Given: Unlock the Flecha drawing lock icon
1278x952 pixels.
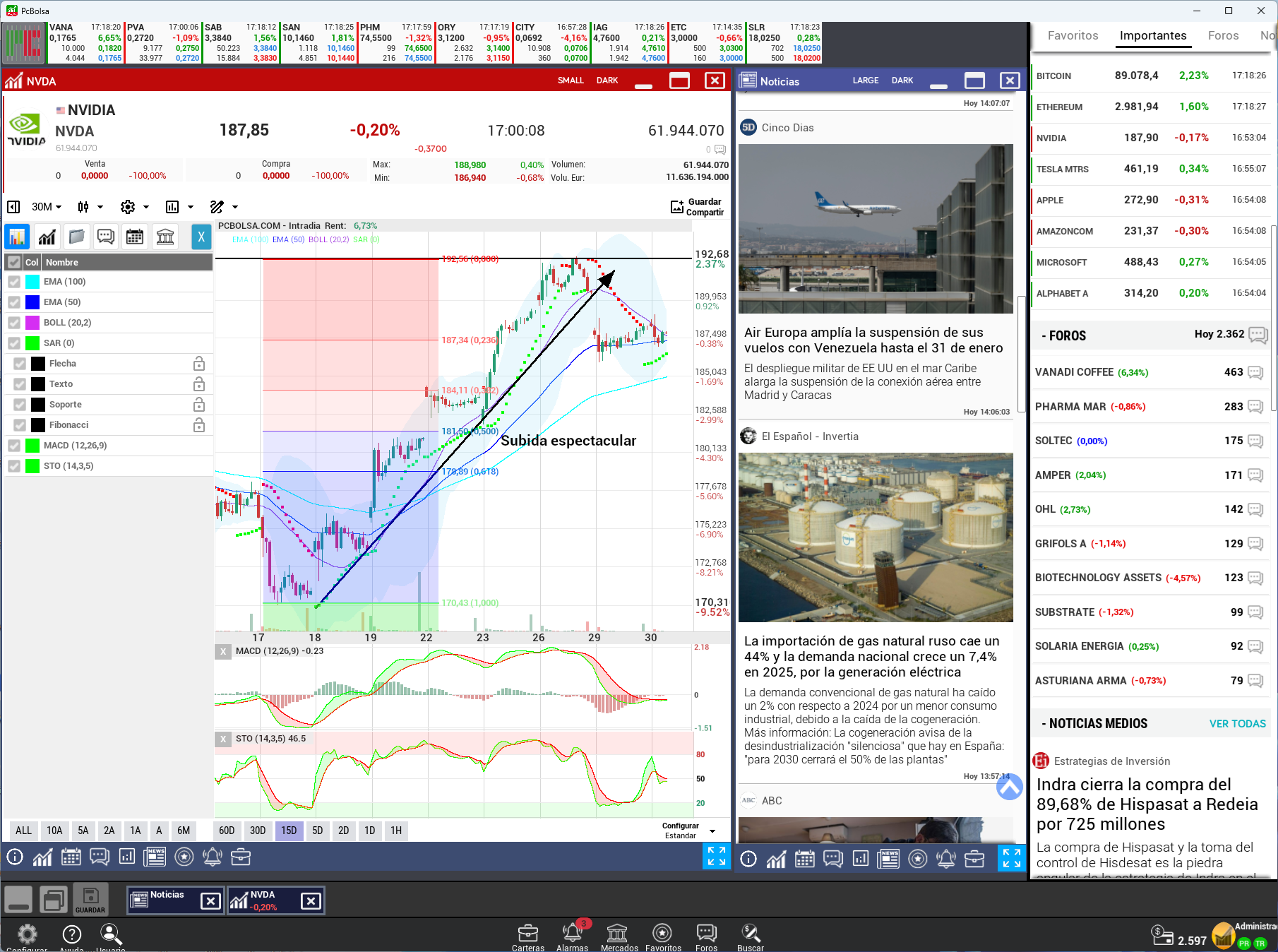Looking at the screenshot, I should pyautogui.click(x=199, y=364).
